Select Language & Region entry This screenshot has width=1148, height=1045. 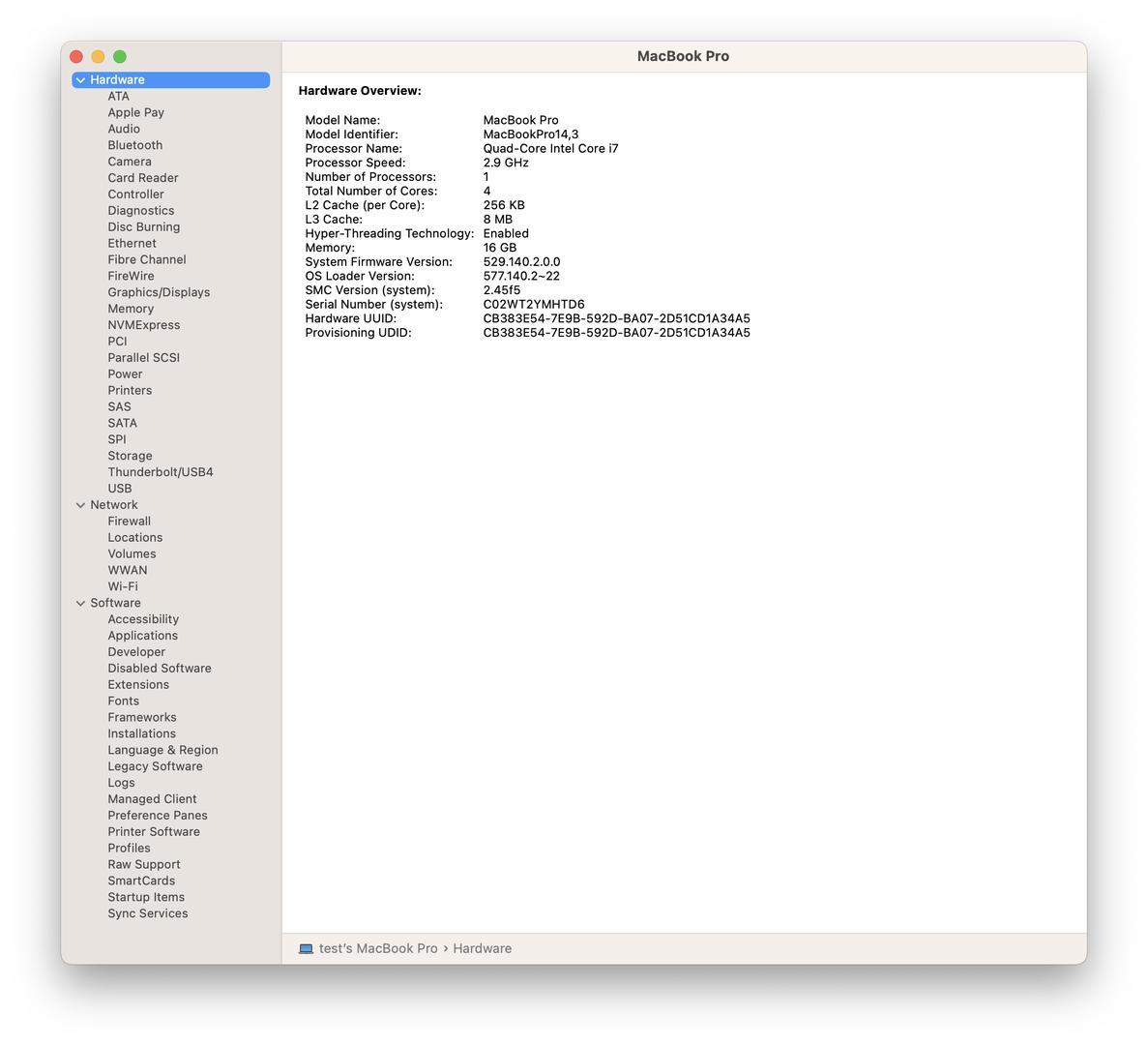click(162, 751)
